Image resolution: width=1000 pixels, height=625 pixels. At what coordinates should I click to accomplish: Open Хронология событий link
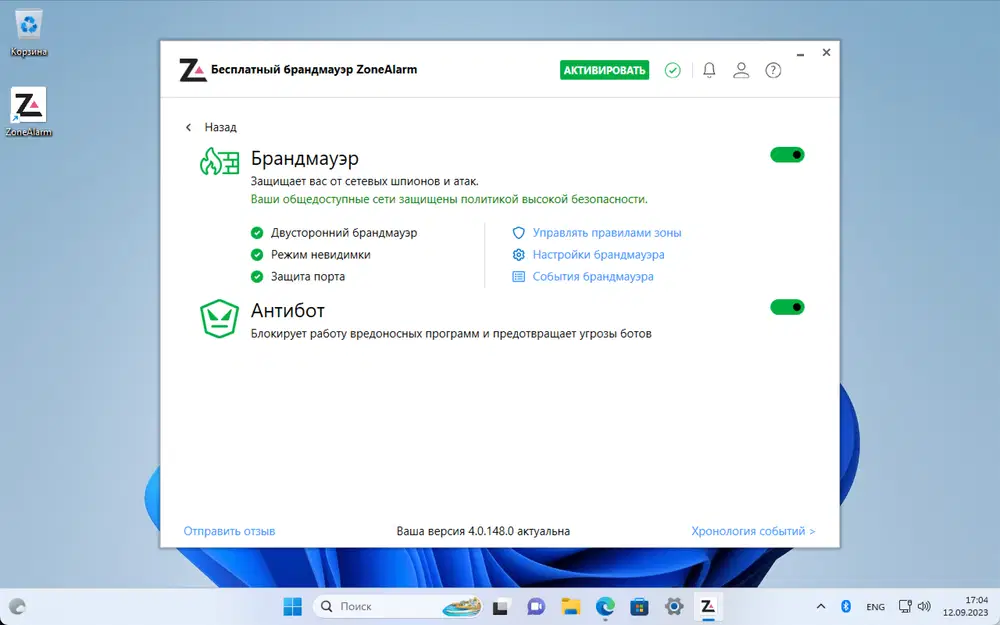click(x=753, y=531)
